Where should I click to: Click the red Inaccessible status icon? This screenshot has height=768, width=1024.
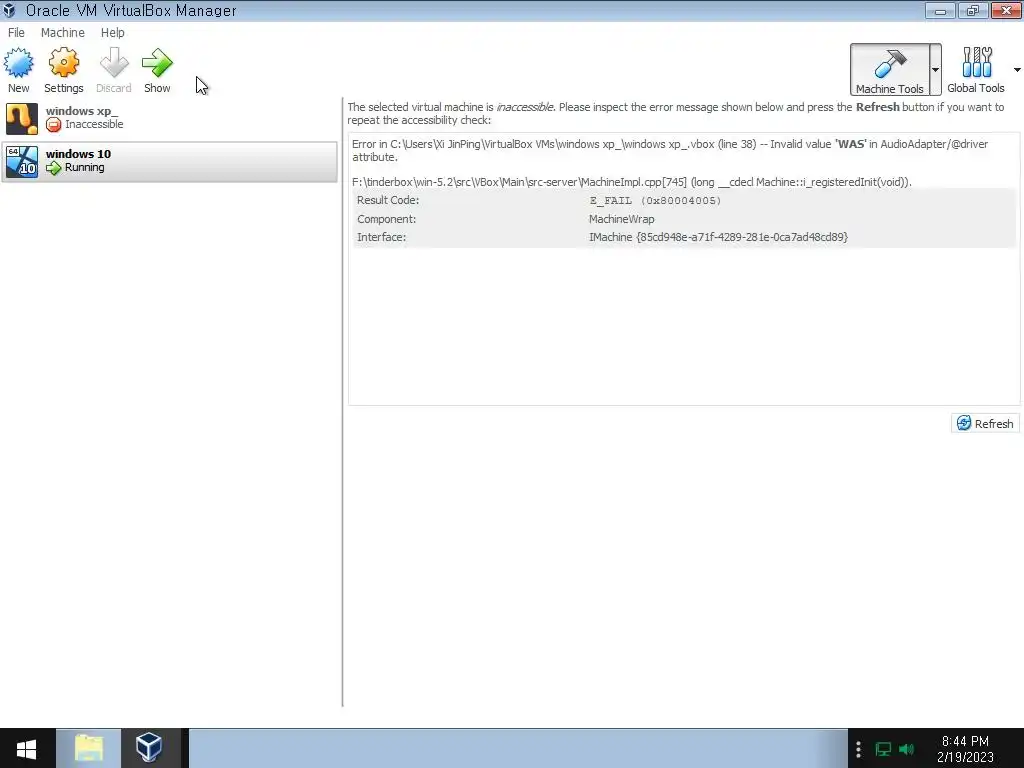point(54,125)
